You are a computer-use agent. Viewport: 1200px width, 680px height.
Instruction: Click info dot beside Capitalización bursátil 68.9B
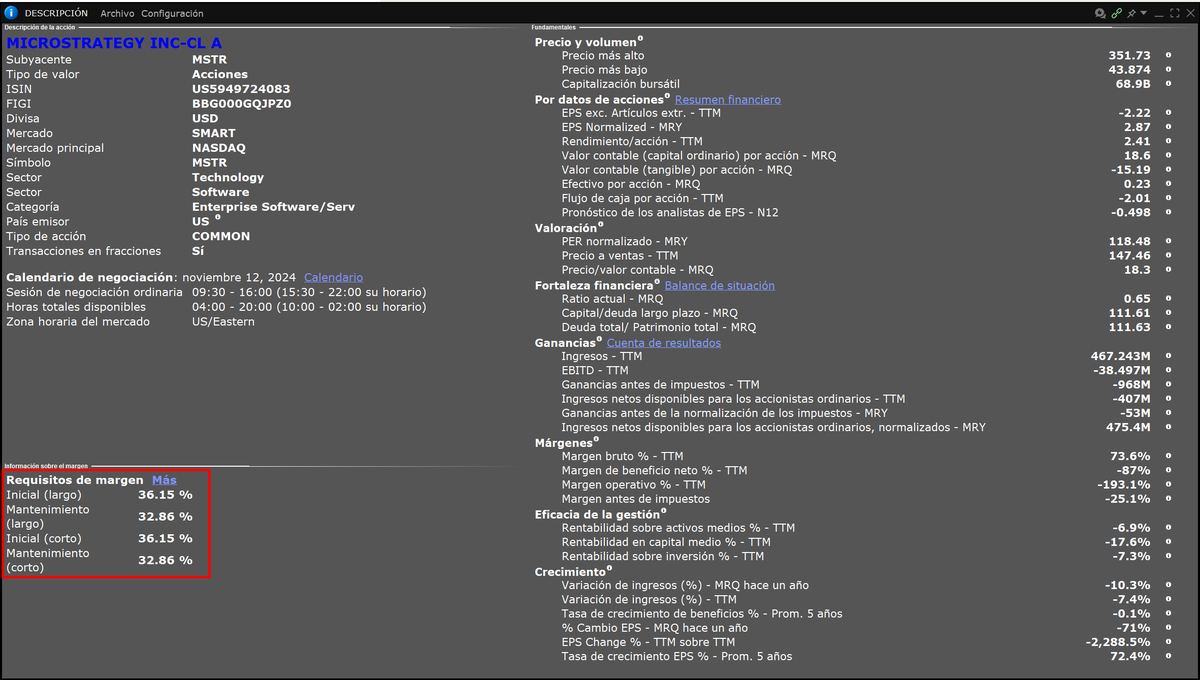(x=1167, y=84)
